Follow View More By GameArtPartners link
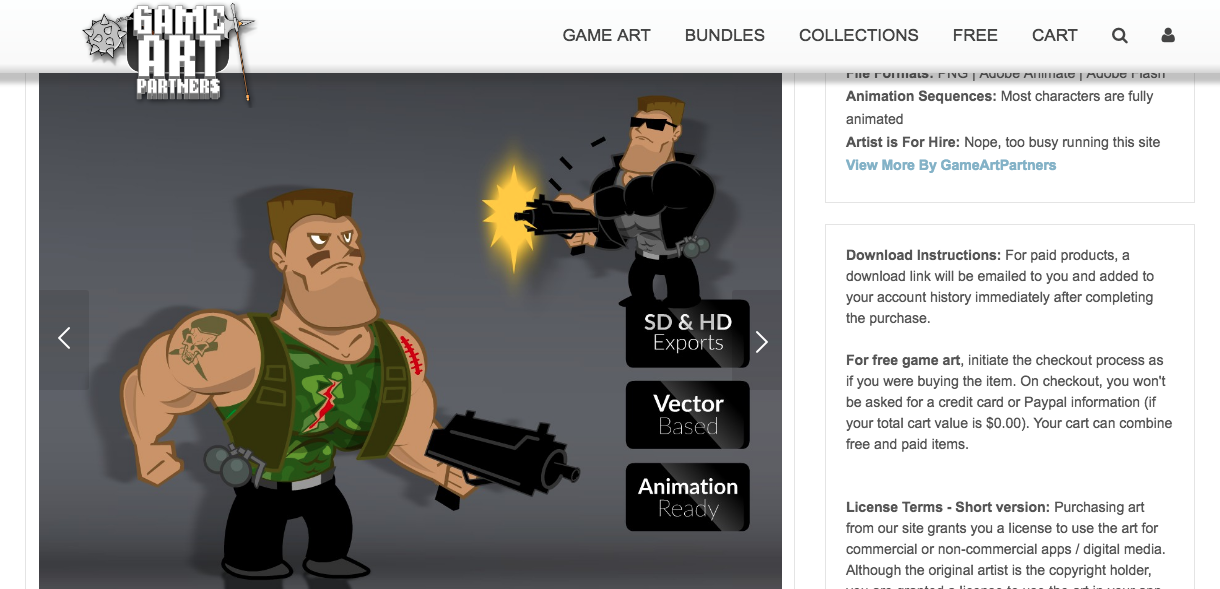 (951, 165)
